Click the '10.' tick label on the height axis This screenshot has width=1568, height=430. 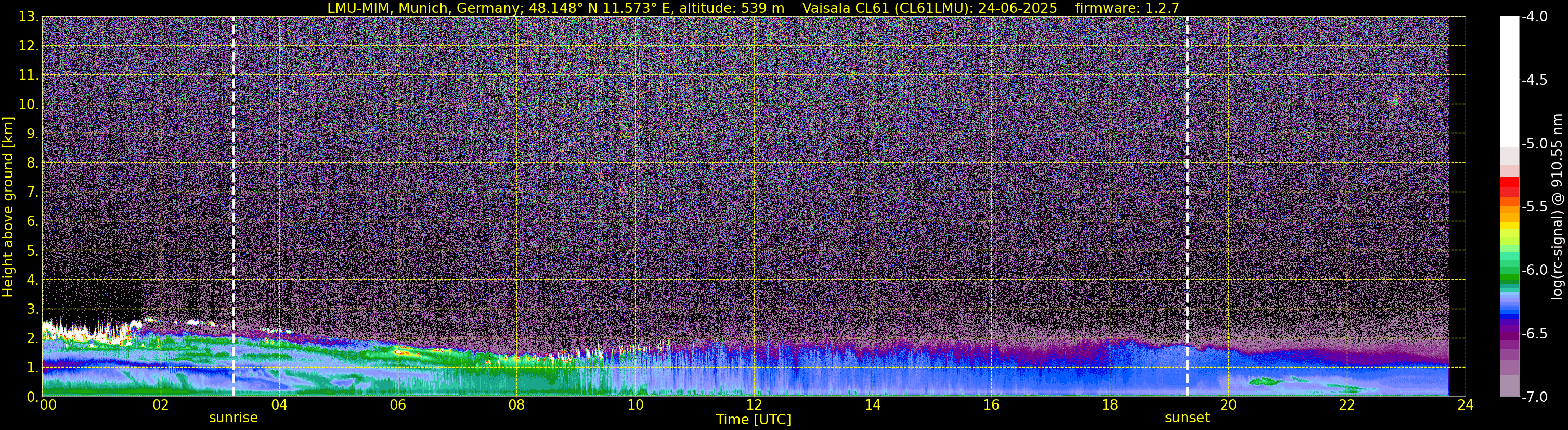(28, 105)
